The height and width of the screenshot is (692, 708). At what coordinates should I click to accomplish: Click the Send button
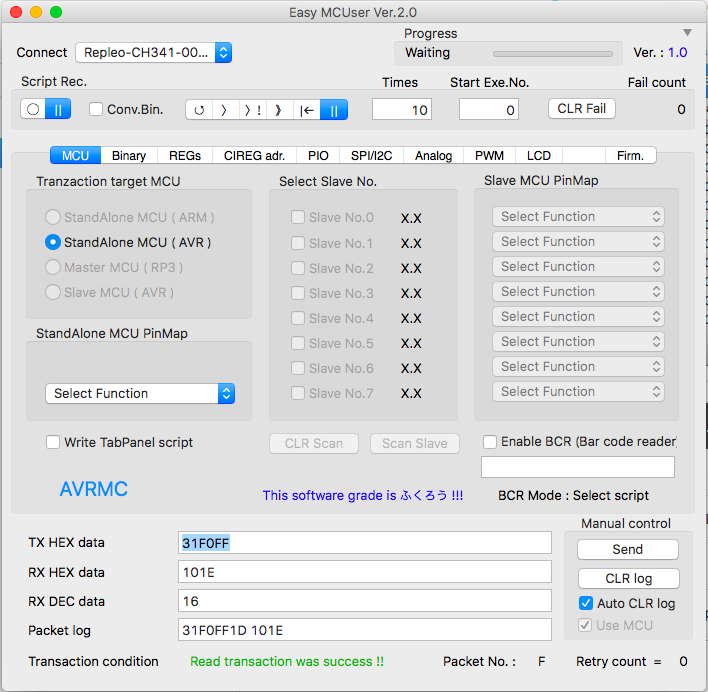[628, 549]
